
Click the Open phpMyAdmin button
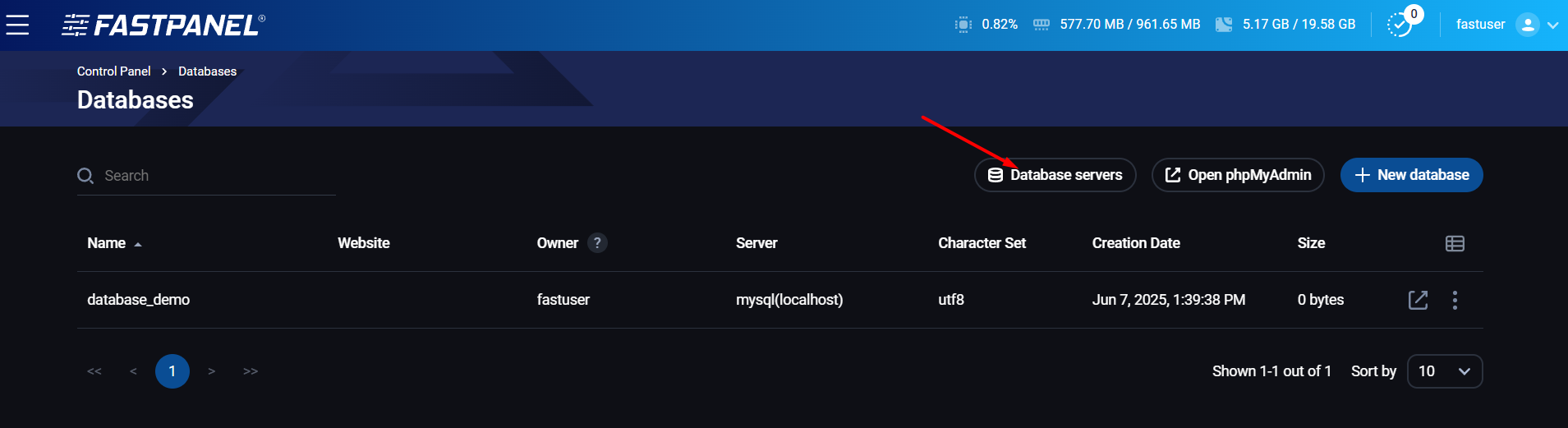click(1238, 175)
